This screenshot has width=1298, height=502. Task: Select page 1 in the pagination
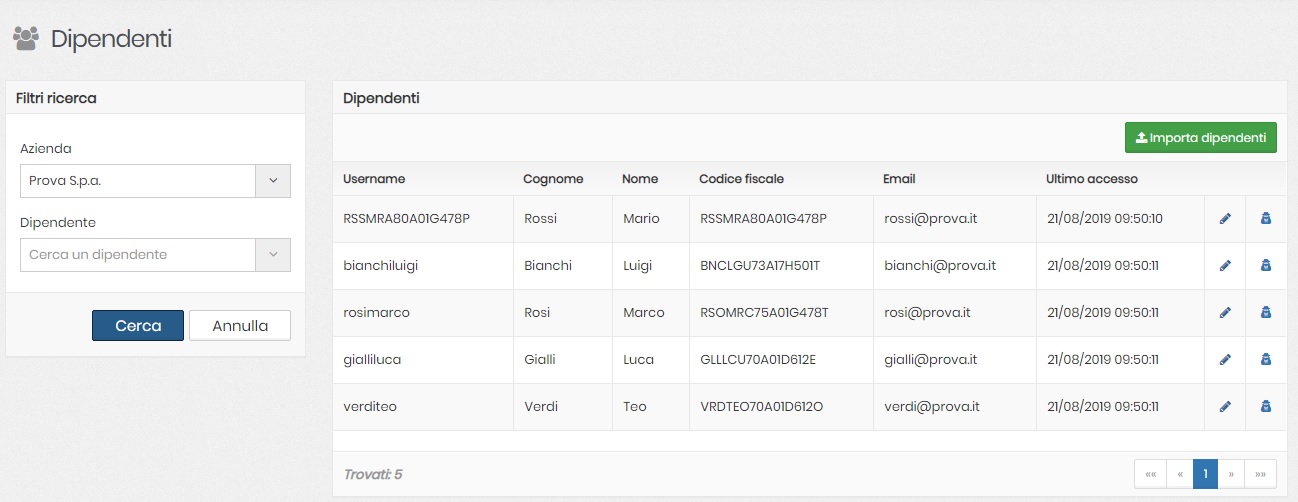pyautogui.click(x=1205, y=474)
